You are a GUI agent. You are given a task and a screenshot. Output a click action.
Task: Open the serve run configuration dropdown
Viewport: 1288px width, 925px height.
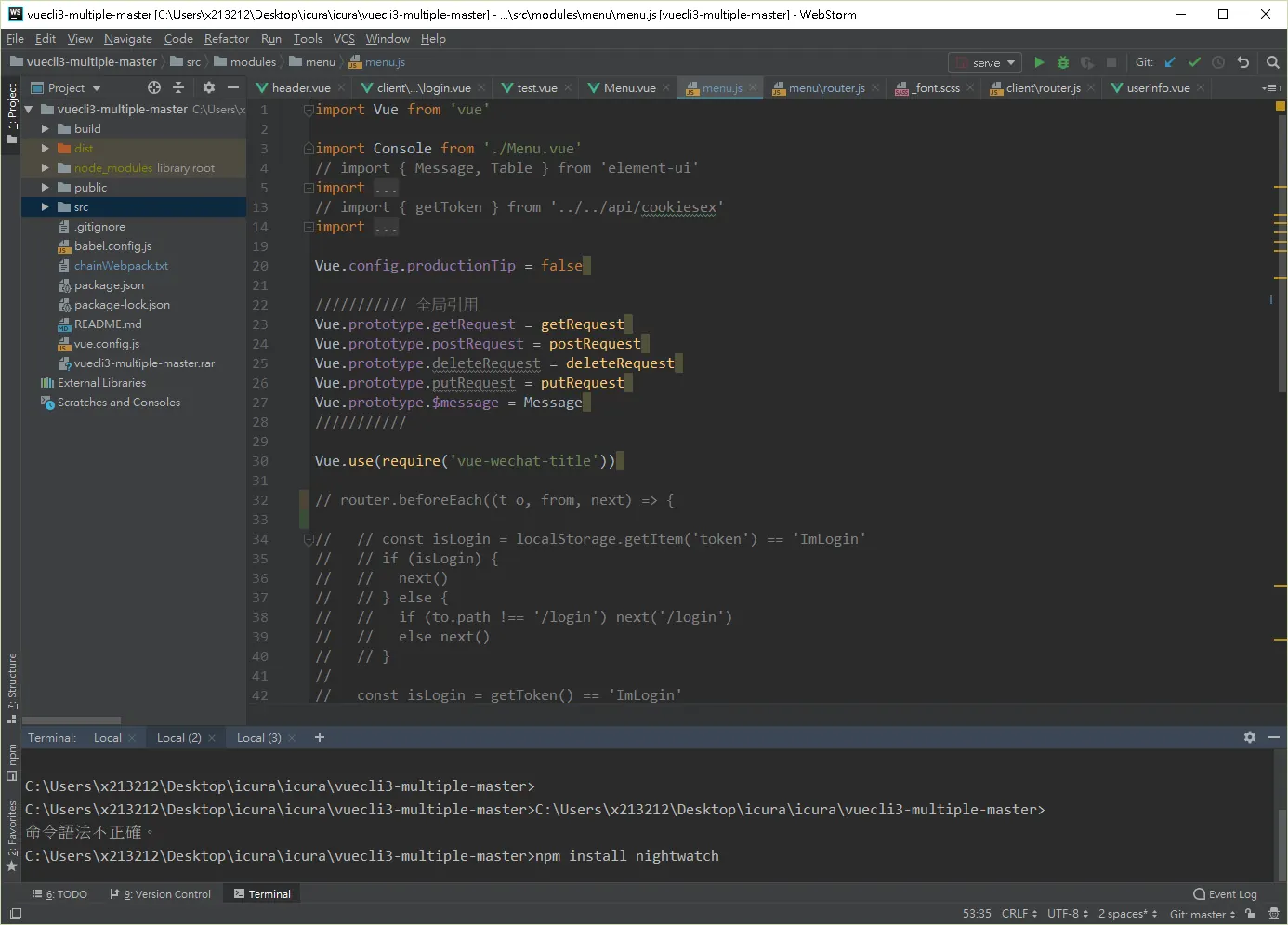coord(985,62)
